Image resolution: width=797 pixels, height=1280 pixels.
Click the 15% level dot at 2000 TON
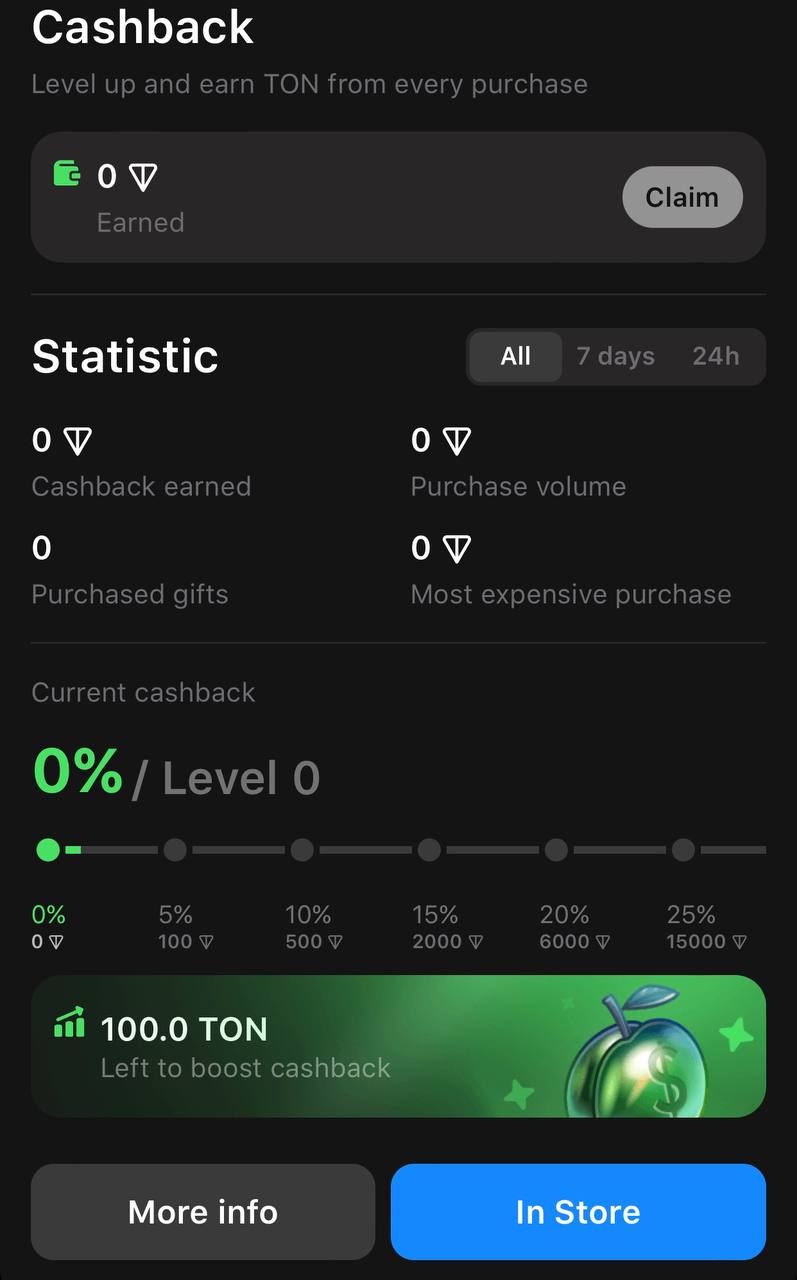[429, 850]
